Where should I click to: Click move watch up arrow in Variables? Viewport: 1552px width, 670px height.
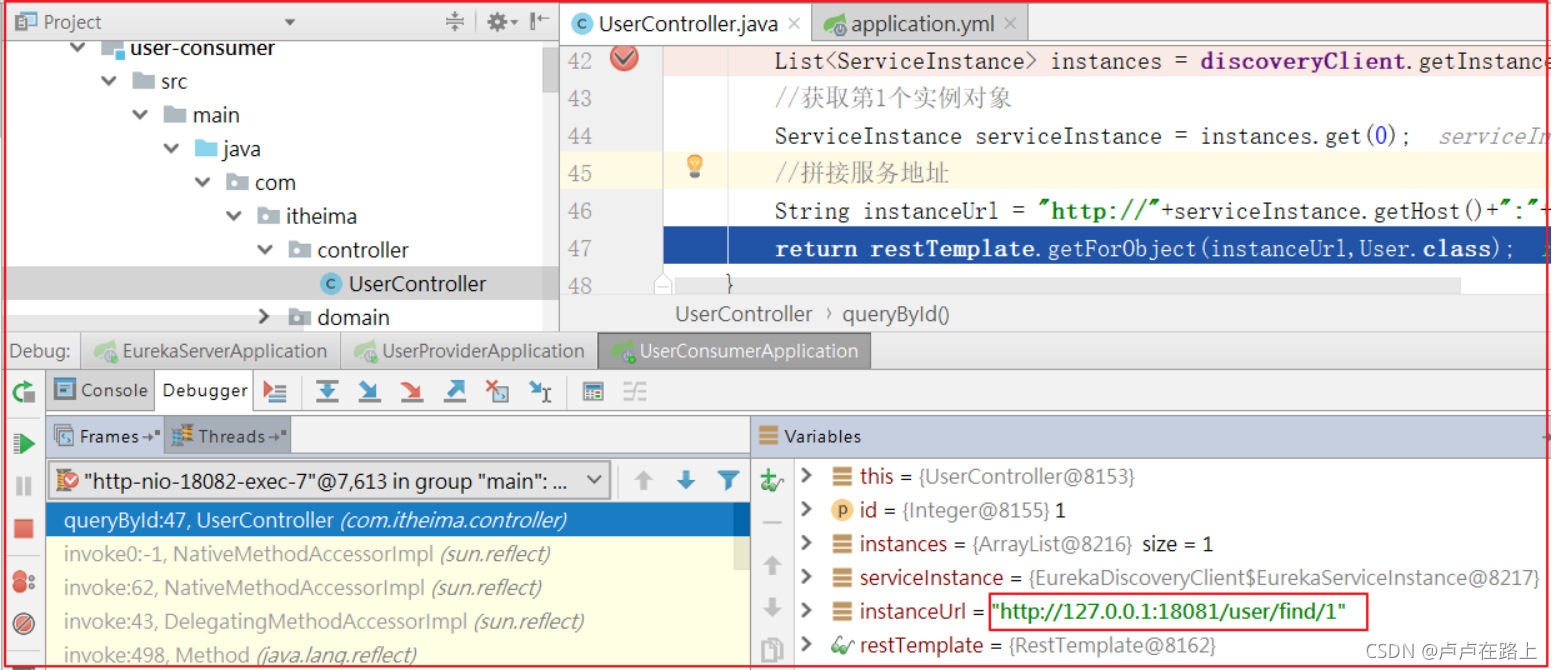[x=772, y=565]
